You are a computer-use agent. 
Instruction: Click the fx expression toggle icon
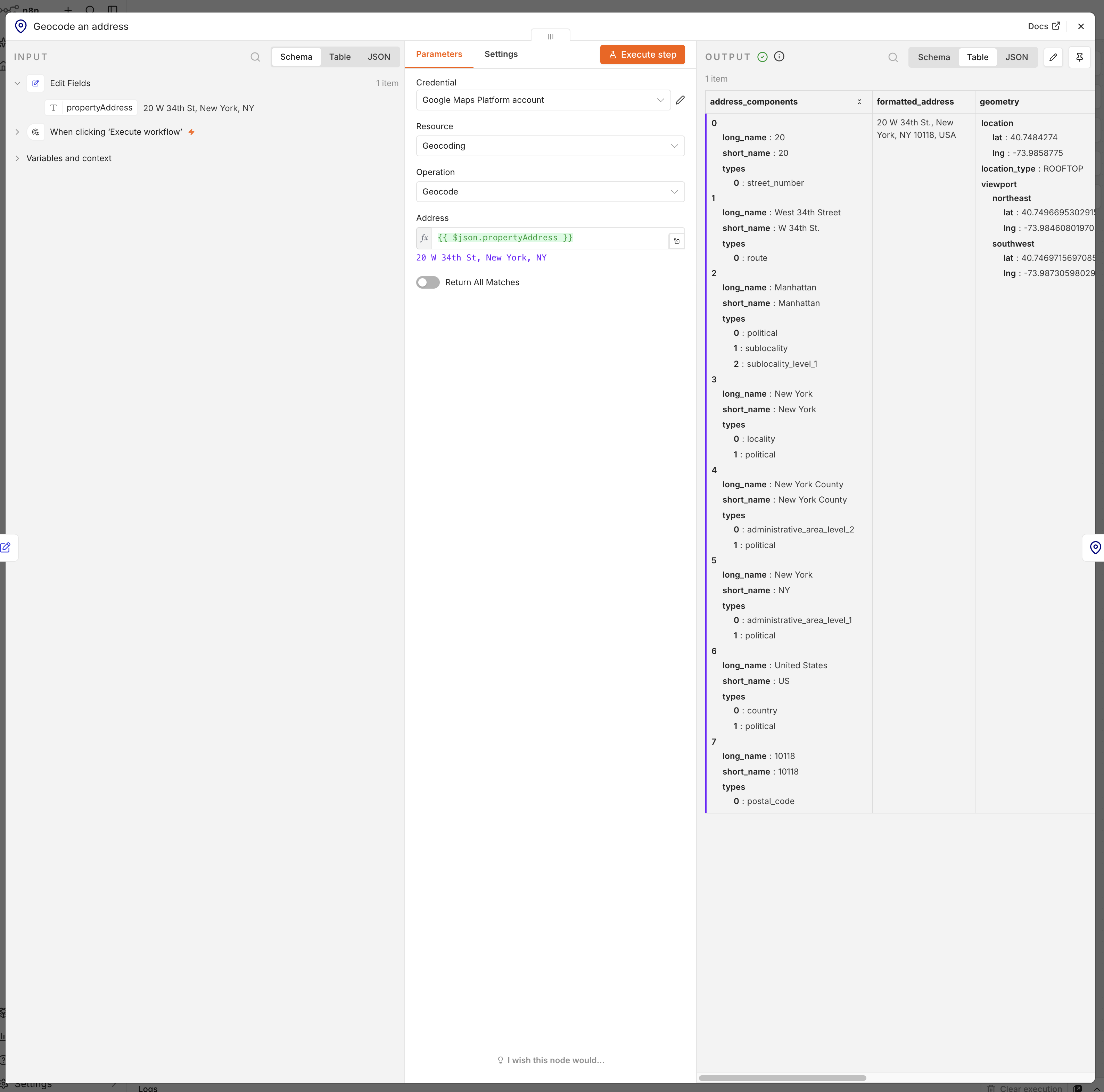tap(424, 238)
